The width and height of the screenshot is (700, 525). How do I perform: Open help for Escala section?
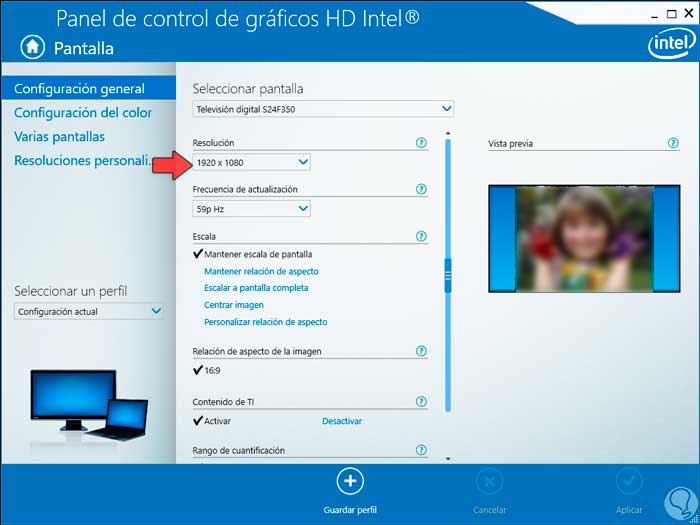pyautogui.click(x=421, y=236)
